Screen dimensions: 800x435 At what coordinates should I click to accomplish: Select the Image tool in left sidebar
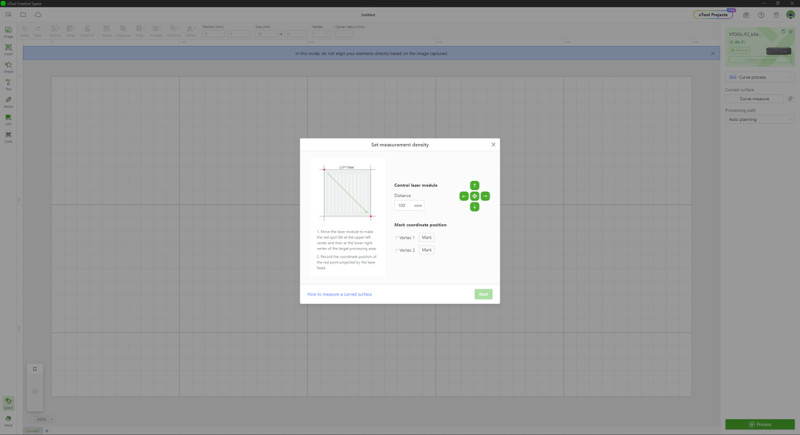[8, 32]
